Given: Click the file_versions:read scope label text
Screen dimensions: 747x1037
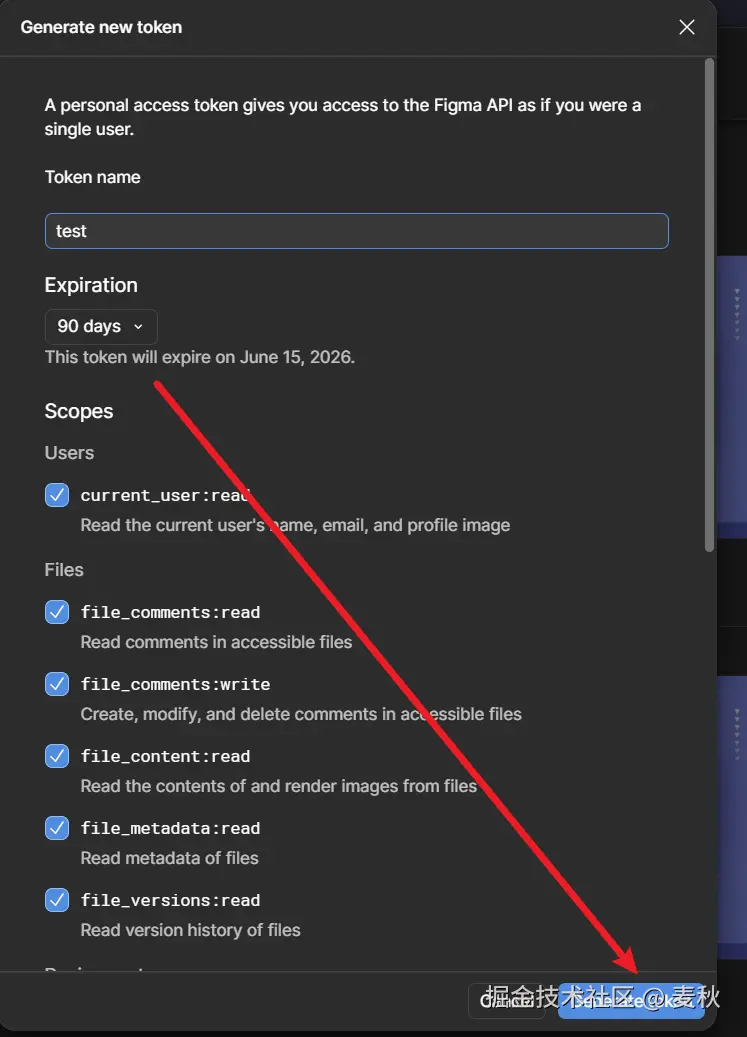Looking at the screenshot, I should pos(170,901).
